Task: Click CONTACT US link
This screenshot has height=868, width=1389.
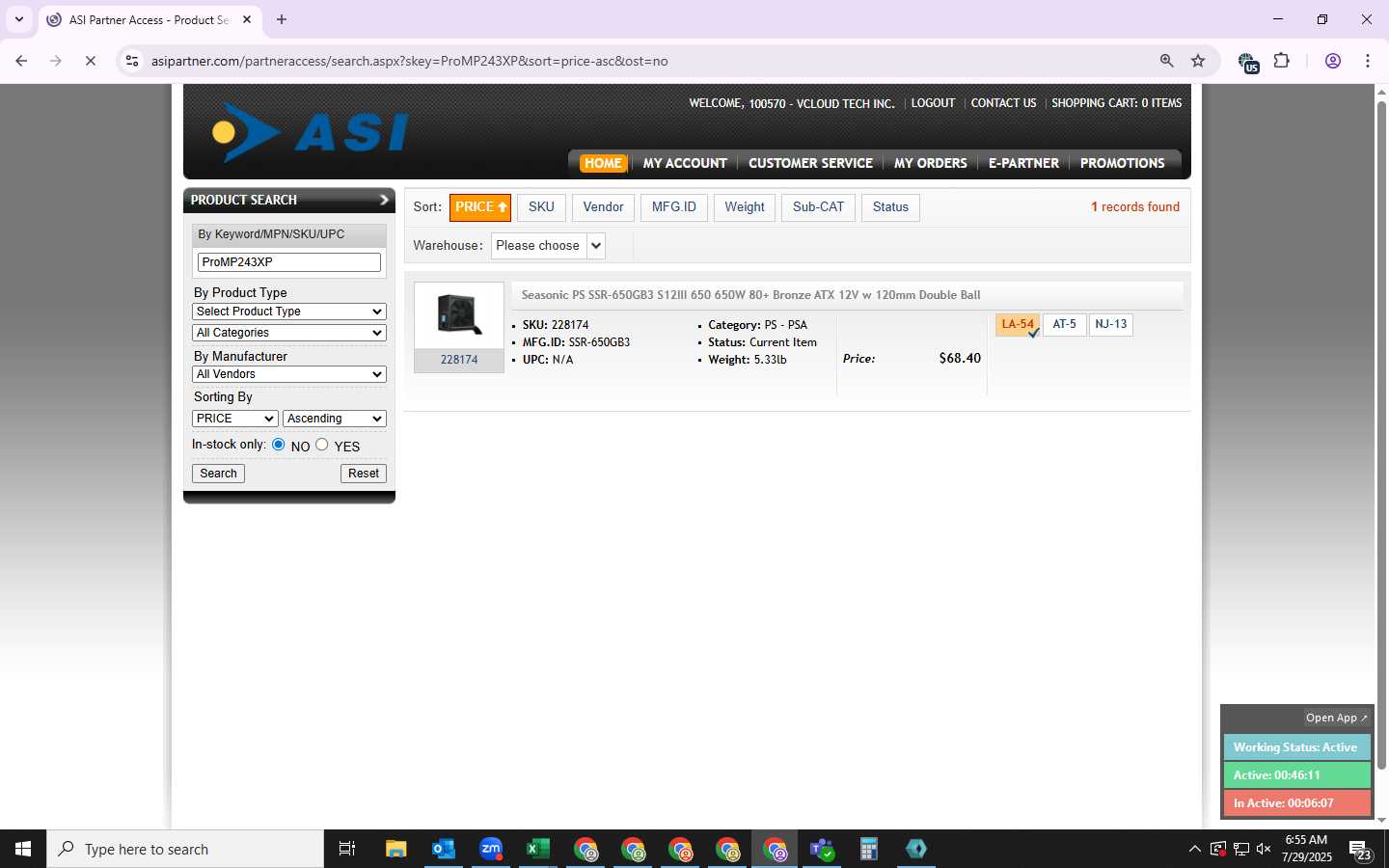Action: click(1003, 103)
